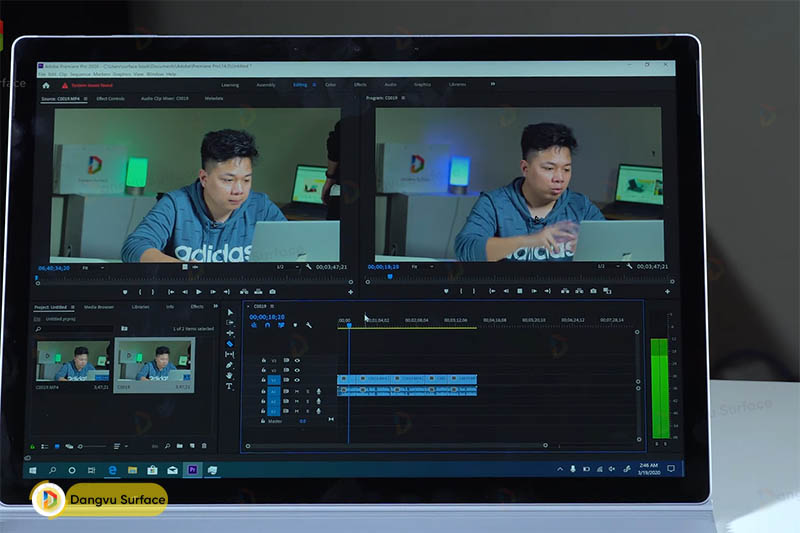The height and width of the screenshot is (533, 800).
Task: Select the Selection tool in the tools panel
Action: [x=229, y=313]
